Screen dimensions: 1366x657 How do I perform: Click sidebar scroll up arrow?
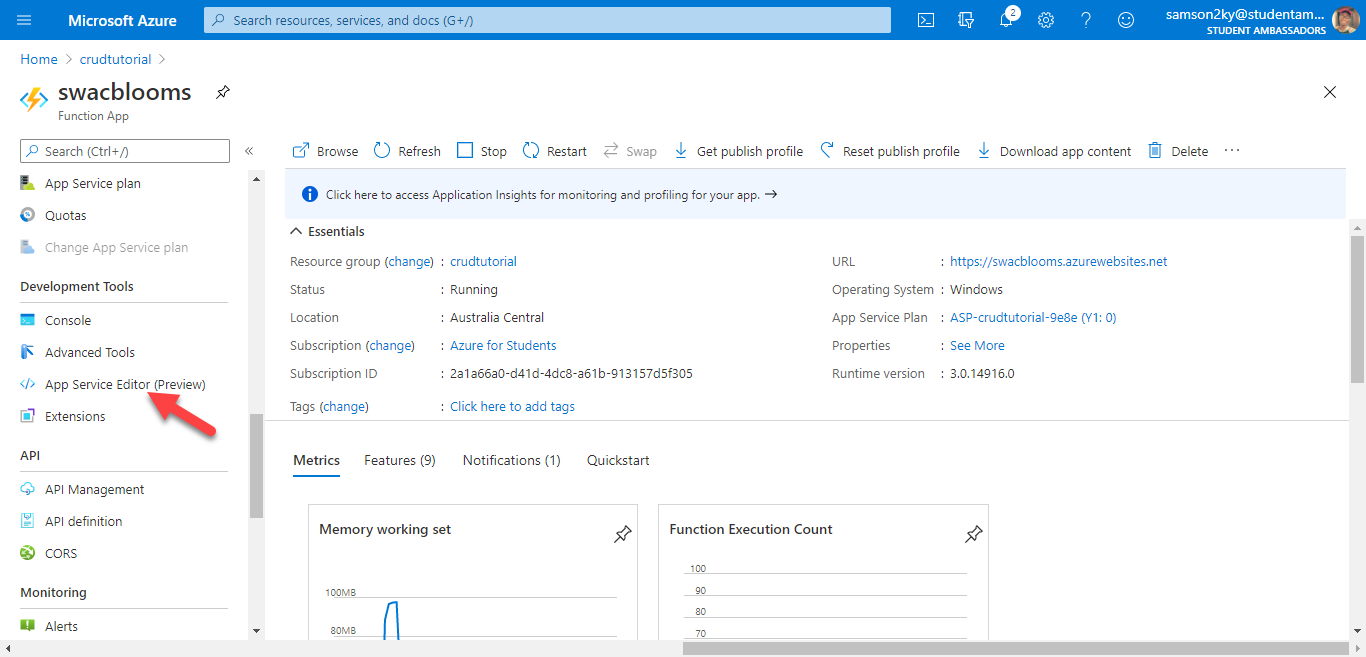pyautogui.click(x=257, y=179)
